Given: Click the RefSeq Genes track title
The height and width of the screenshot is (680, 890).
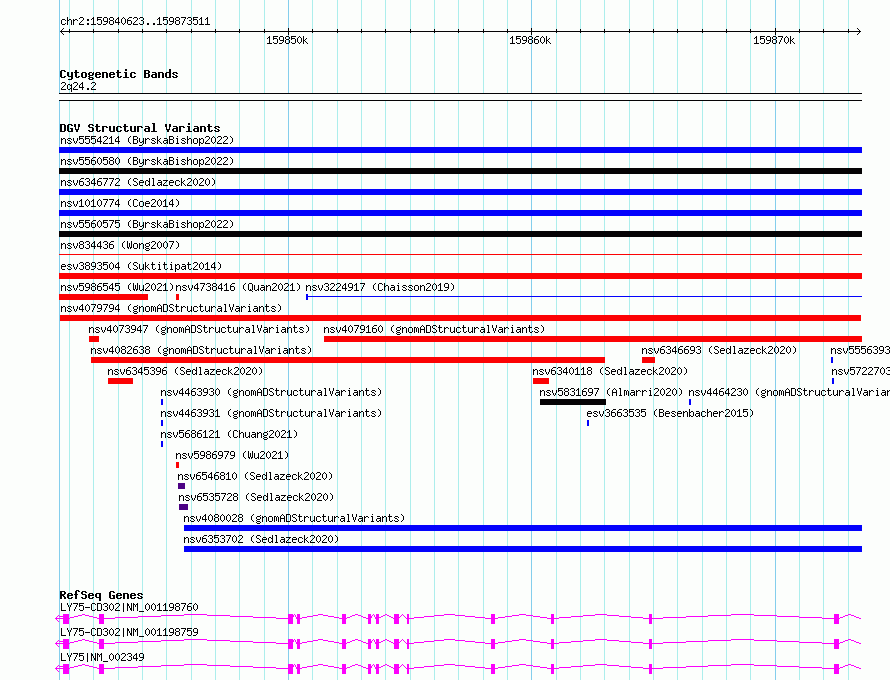Looking at the screenshot, I should 101,595.
